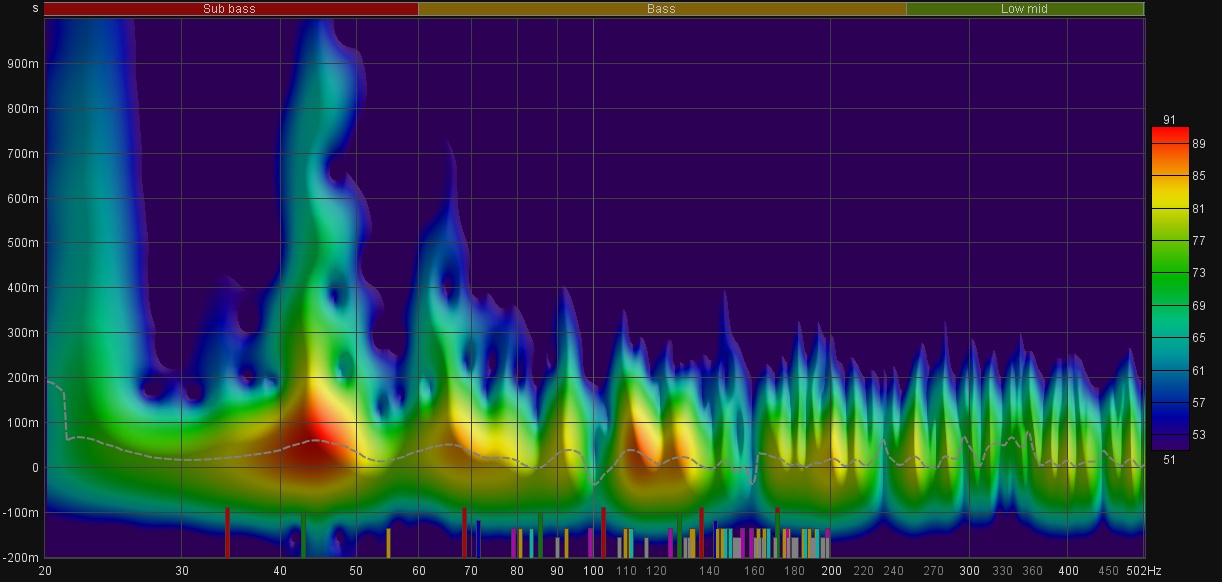The image size is (1222, 582).
Task: Select the orange mode marker near 55 Hz
Action: [388, 542]
